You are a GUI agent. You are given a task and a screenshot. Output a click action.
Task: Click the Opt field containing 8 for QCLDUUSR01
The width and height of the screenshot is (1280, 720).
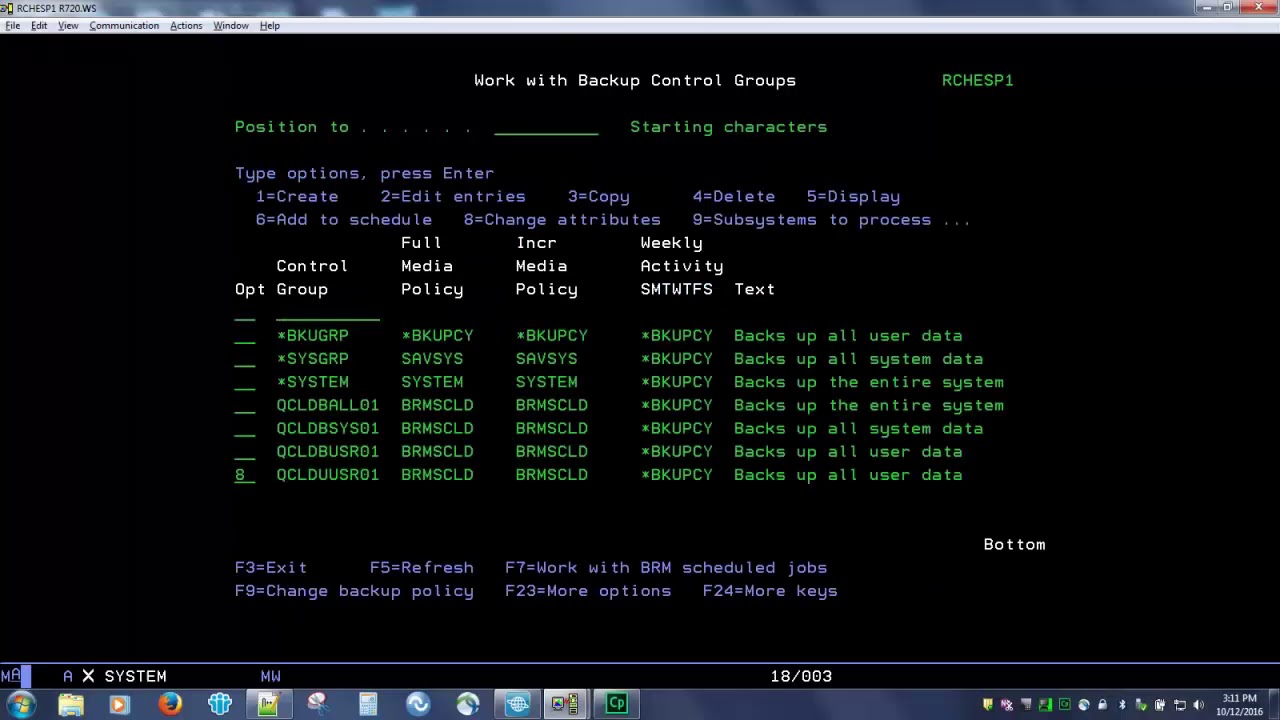click(x=245, y=475)
